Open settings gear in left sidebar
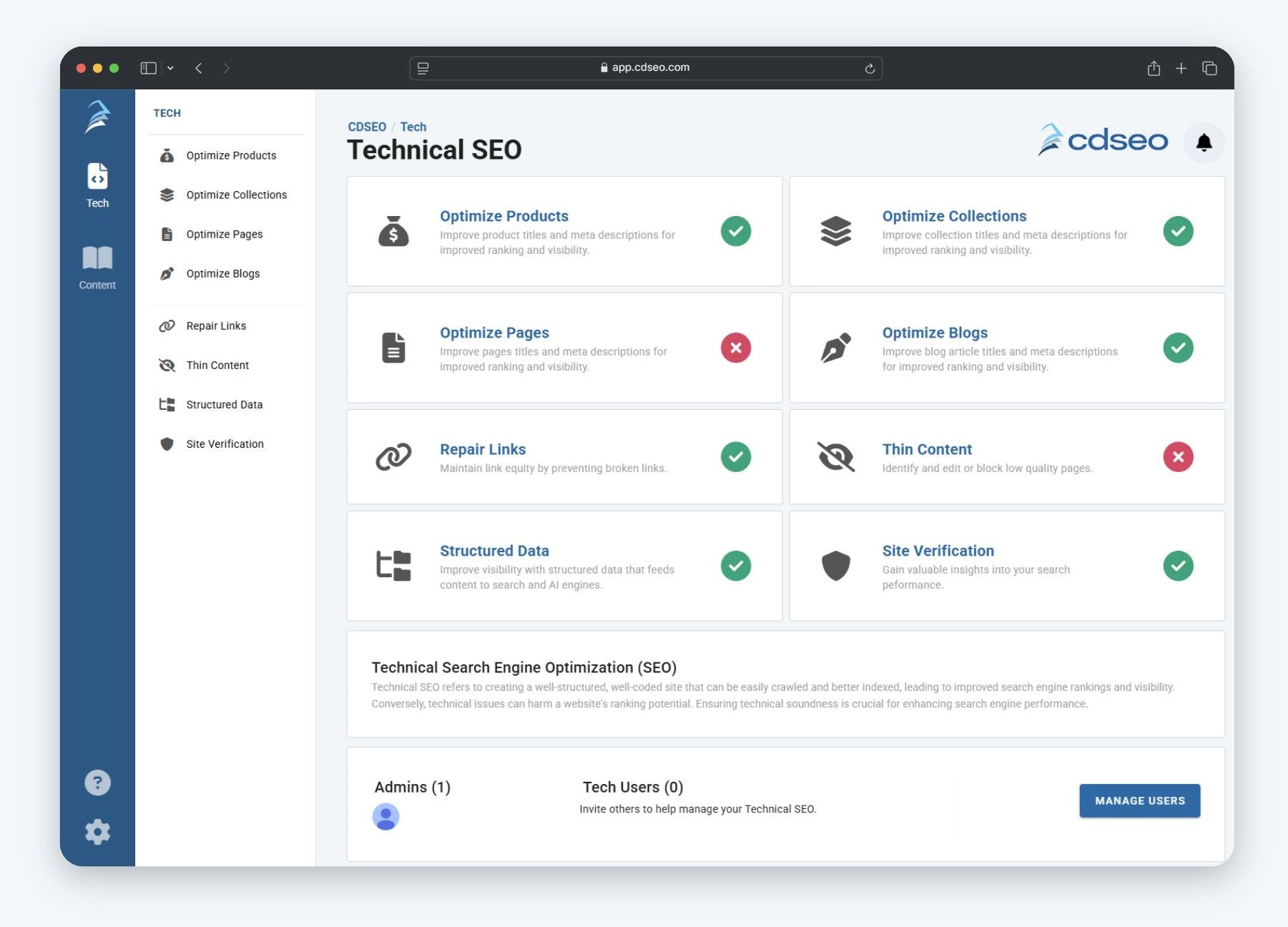 click(x=97, y=832)
